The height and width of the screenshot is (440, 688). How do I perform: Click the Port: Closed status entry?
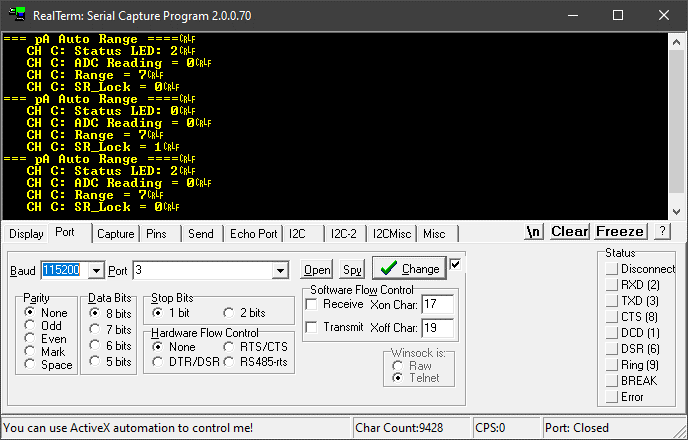609,428
